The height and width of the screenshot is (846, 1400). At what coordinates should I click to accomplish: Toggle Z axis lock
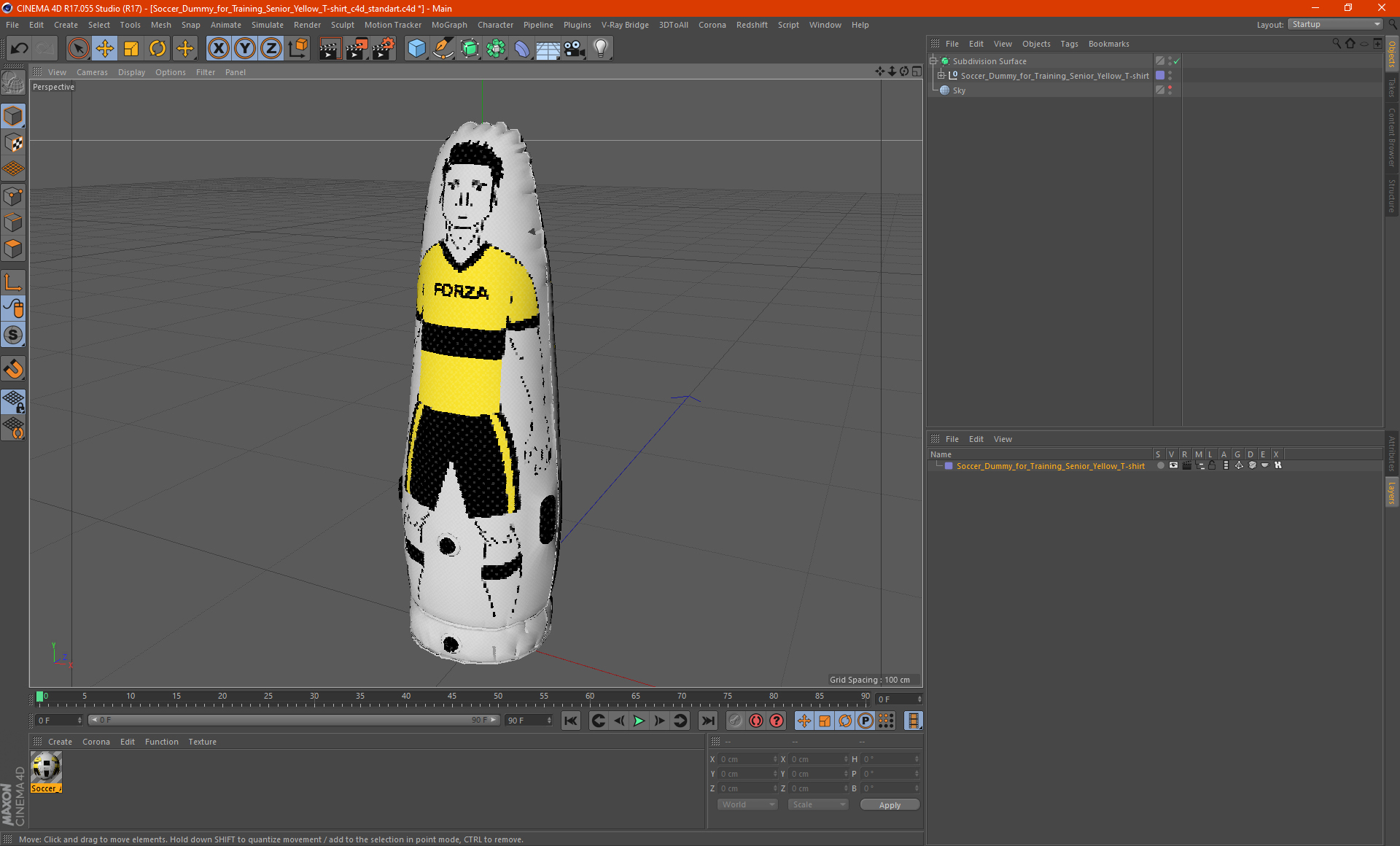(271, 49)
